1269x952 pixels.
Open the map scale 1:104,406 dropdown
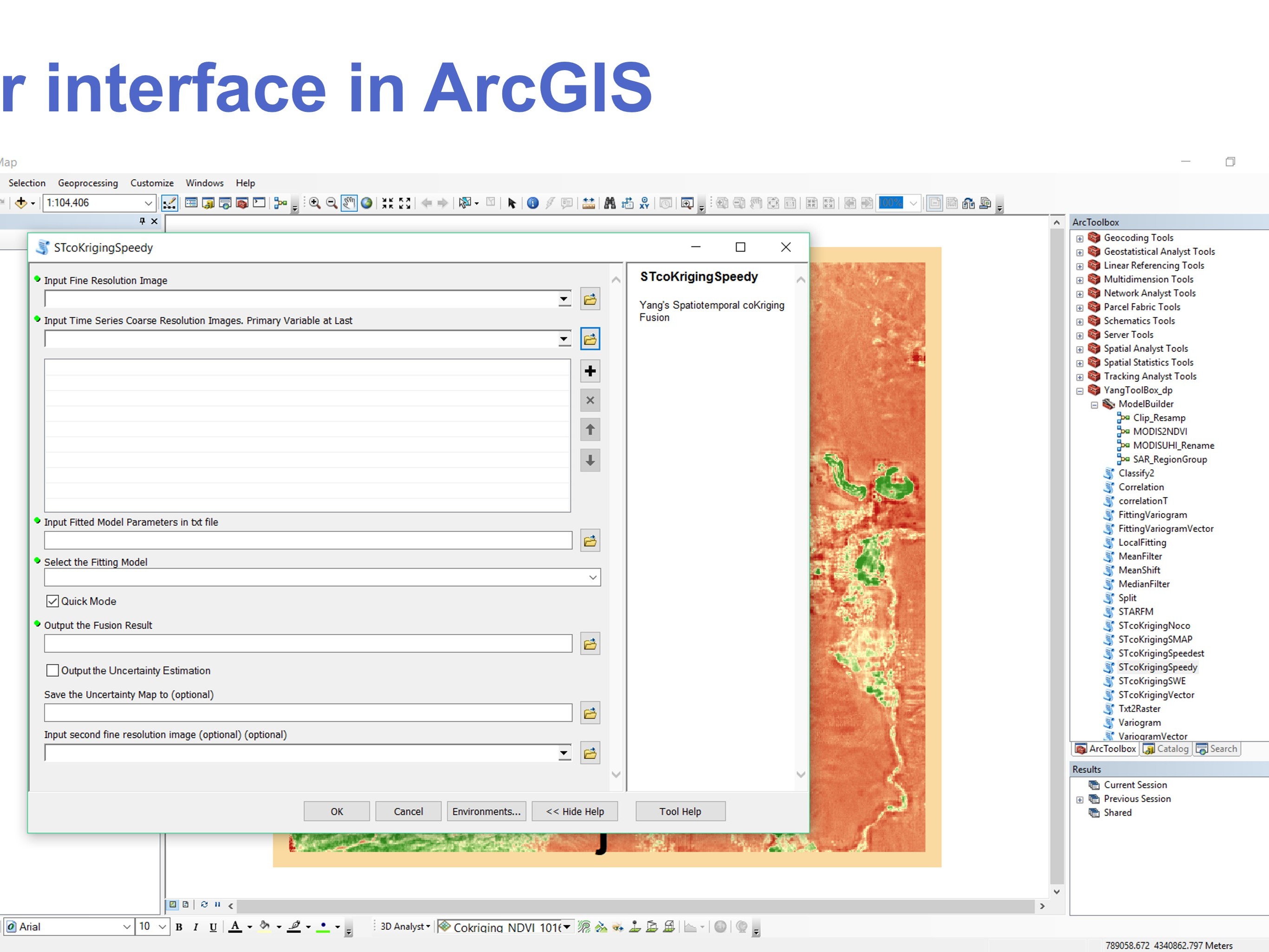tap(148, 202)
